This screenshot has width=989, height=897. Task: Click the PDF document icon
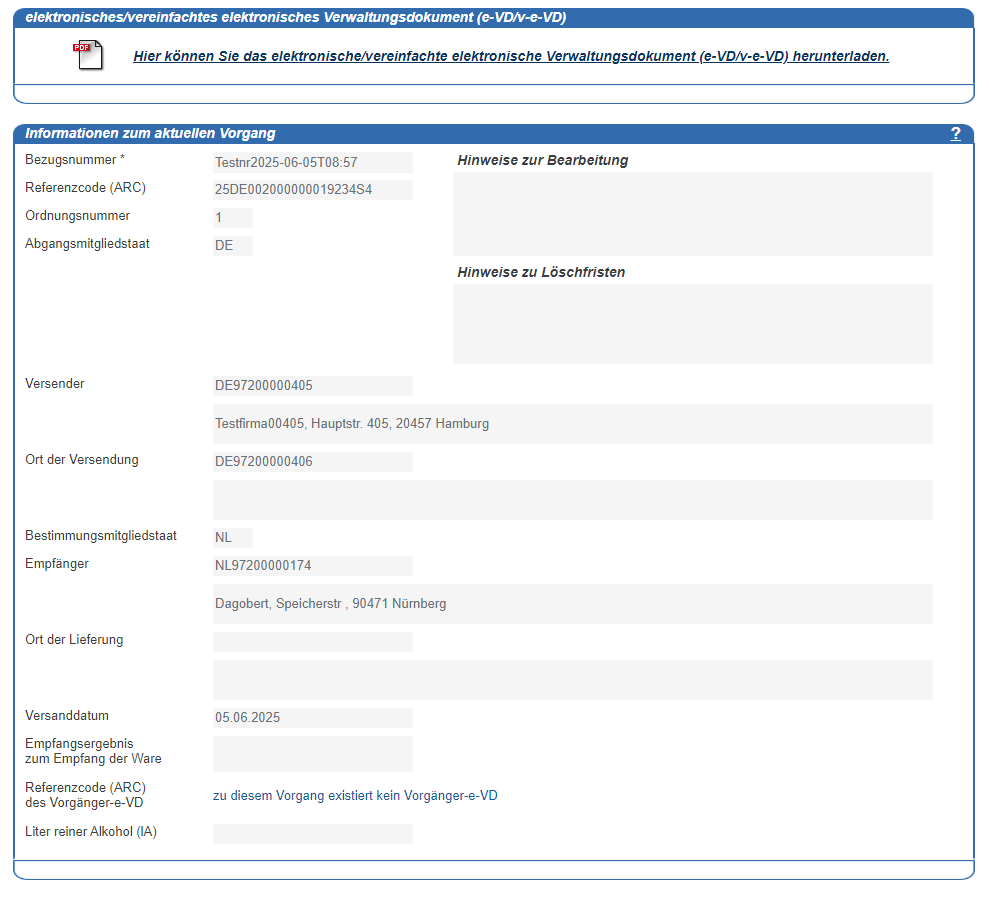click(x=88, y=56)
